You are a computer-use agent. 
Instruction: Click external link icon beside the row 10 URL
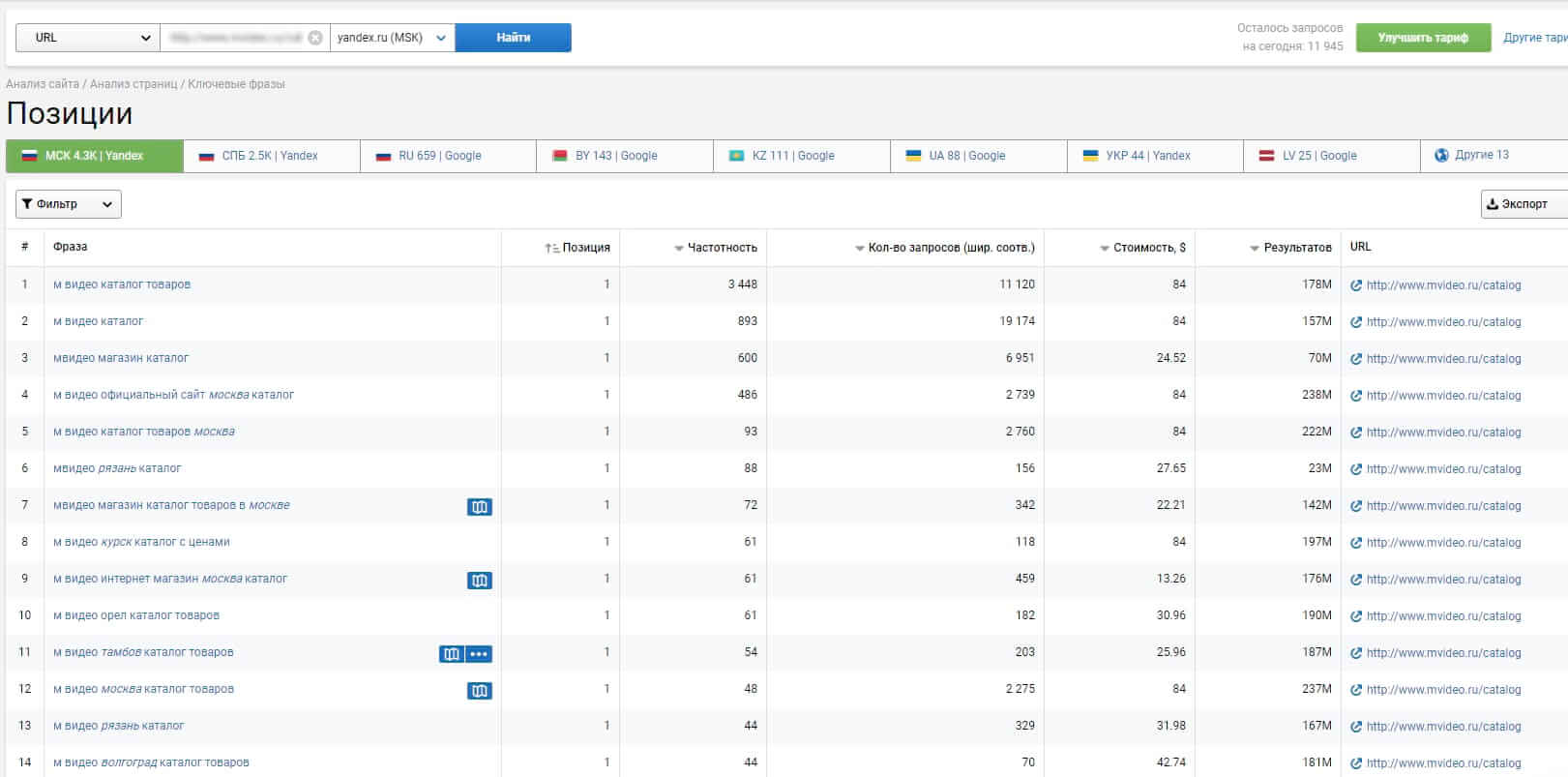1356,616
